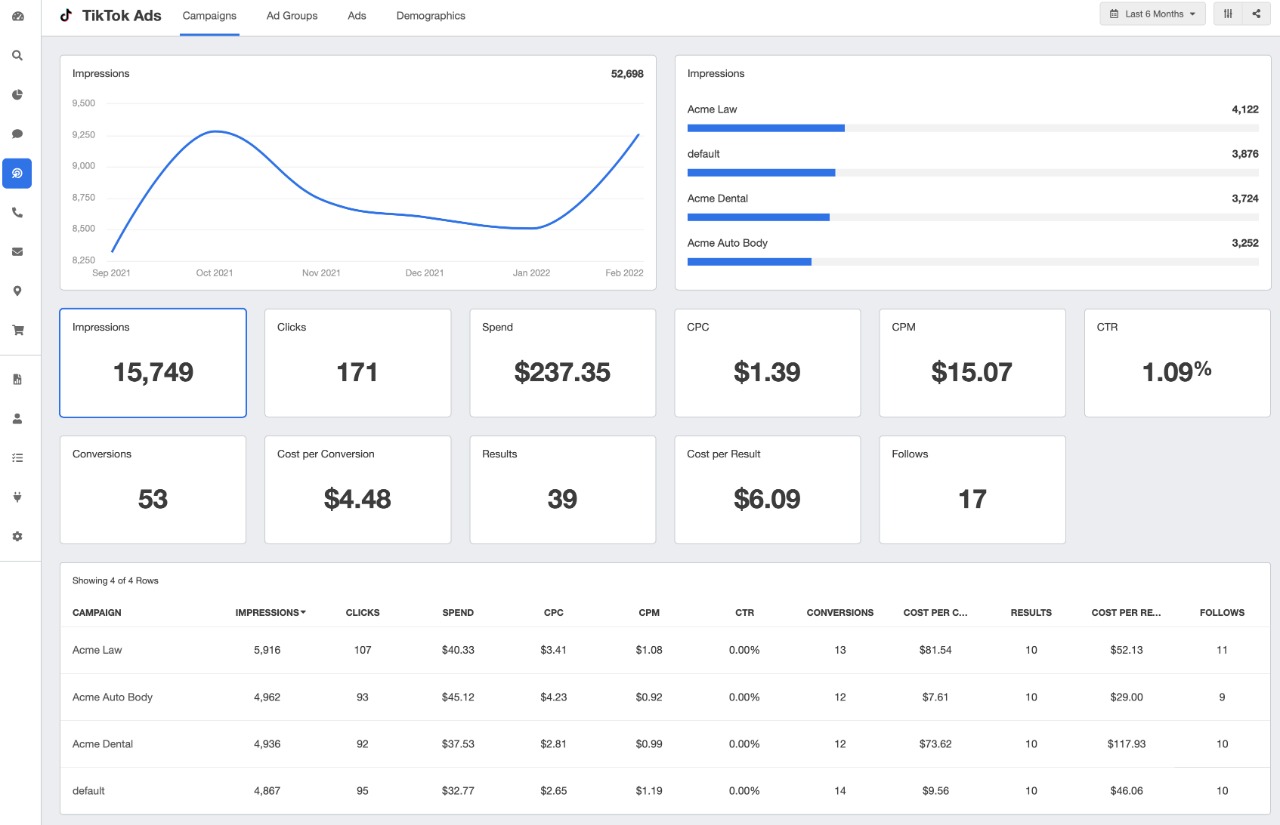1280x825 pixels.
Task: Click the Acme Auto Body table row
Action: (113, 697)
